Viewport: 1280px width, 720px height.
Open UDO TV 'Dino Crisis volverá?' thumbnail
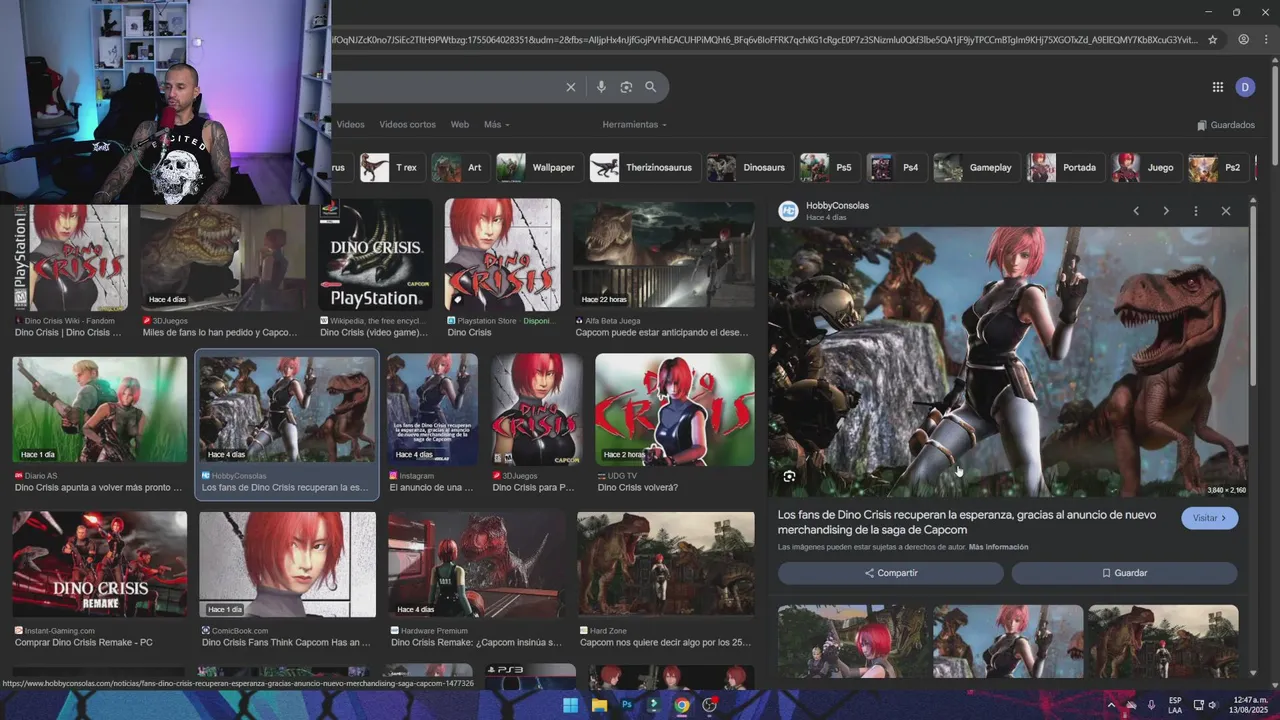point(675,409)
